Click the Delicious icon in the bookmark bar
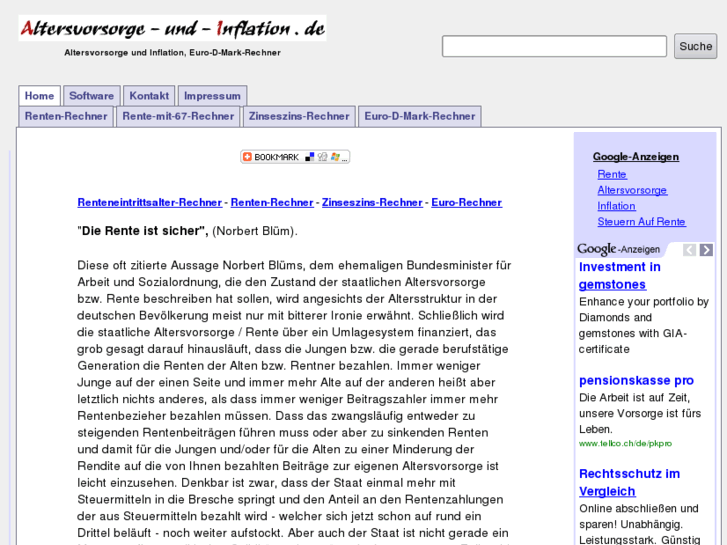The height and width of the screenshot is (545, 727). pyautogui.click(x=310, y=157)
